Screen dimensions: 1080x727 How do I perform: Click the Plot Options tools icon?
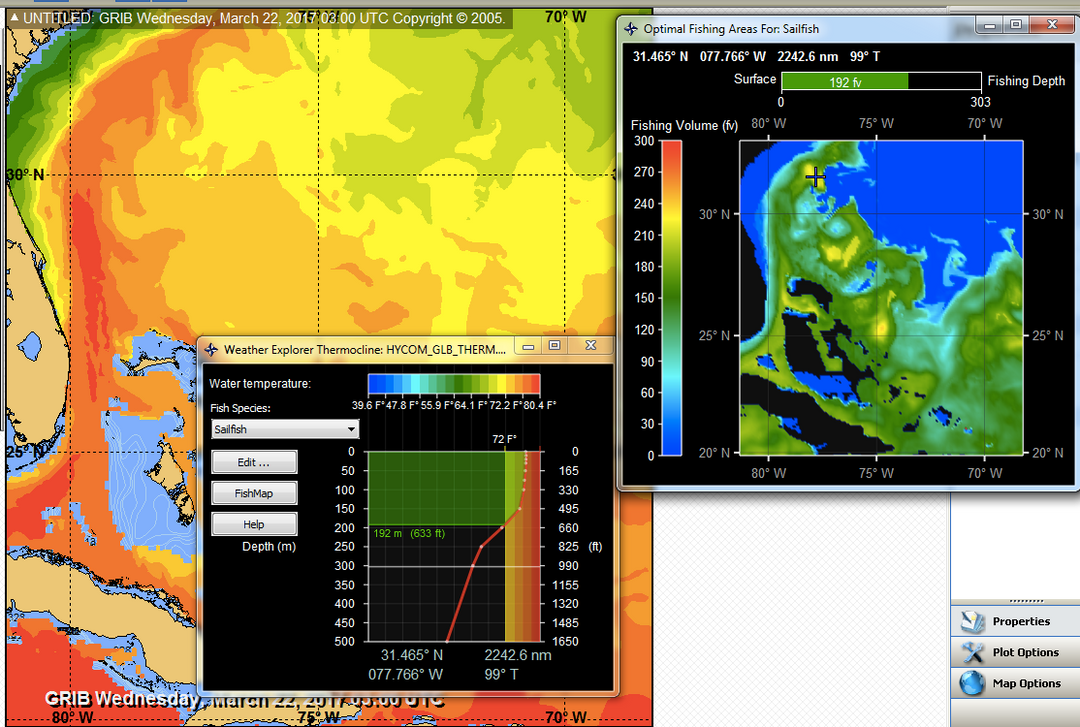(973, 653)
